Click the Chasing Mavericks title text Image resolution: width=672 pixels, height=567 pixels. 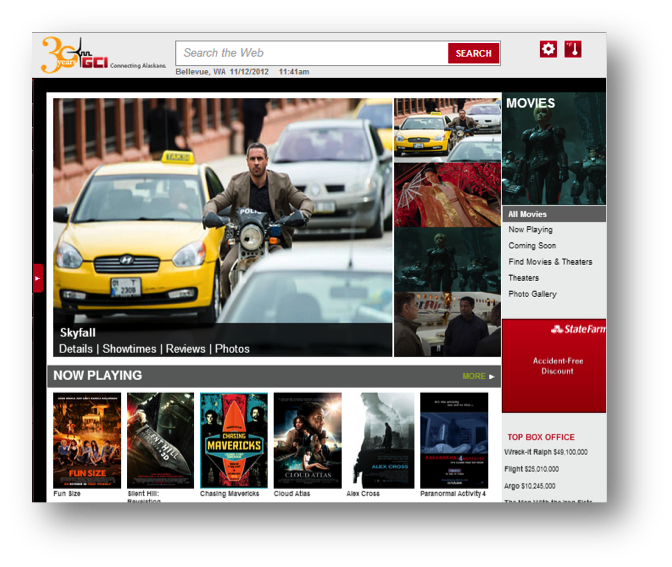click(230, 494)
